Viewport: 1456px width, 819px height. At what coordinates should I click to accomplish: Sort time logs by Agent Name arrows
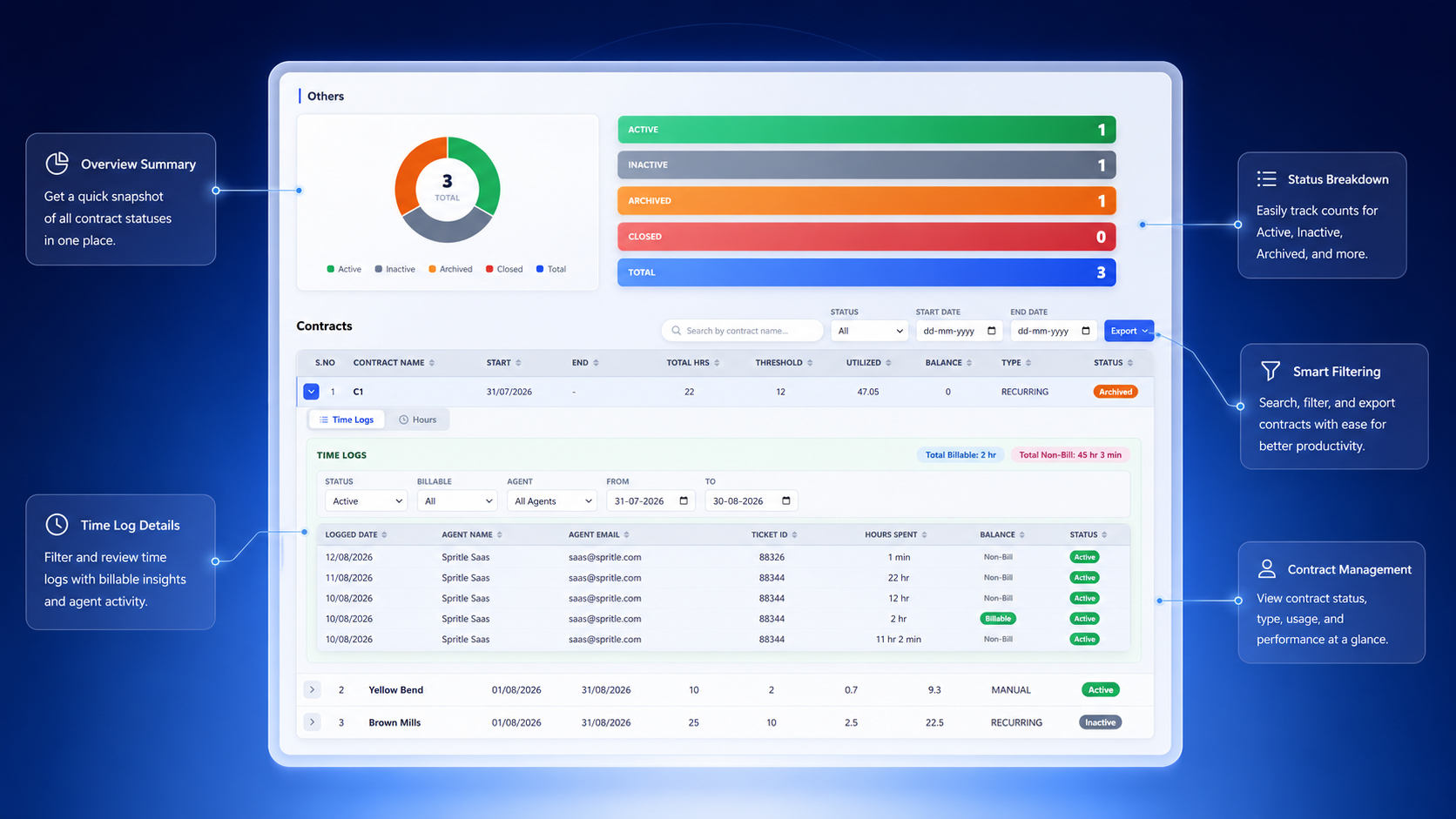point(499,534)
